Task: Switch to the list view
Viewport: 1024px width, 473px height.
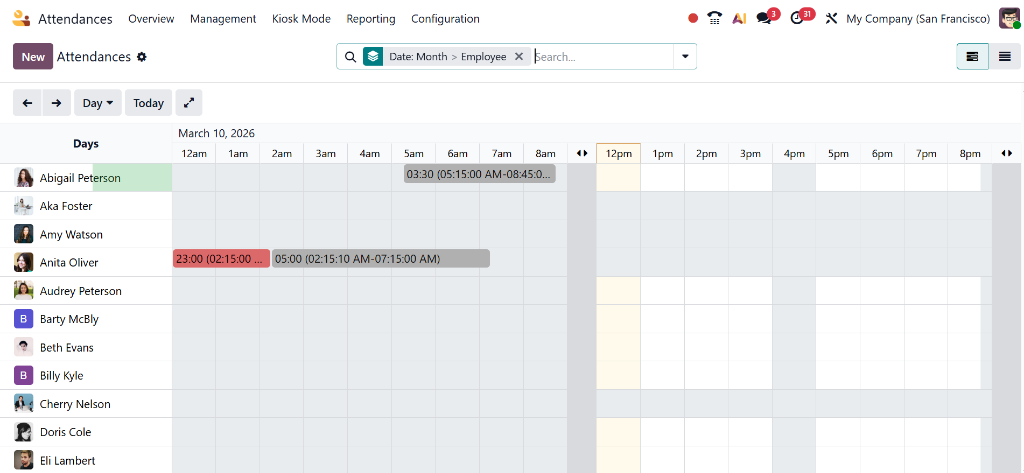Action: (x=1005, y=57)
